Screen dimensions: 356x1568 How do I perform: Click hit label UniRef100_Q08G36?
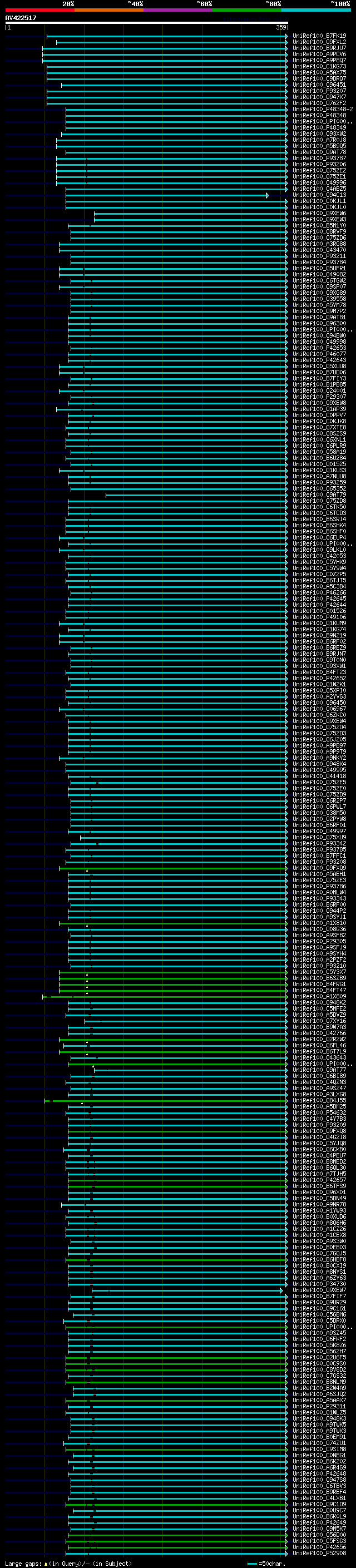click(319, 929)
